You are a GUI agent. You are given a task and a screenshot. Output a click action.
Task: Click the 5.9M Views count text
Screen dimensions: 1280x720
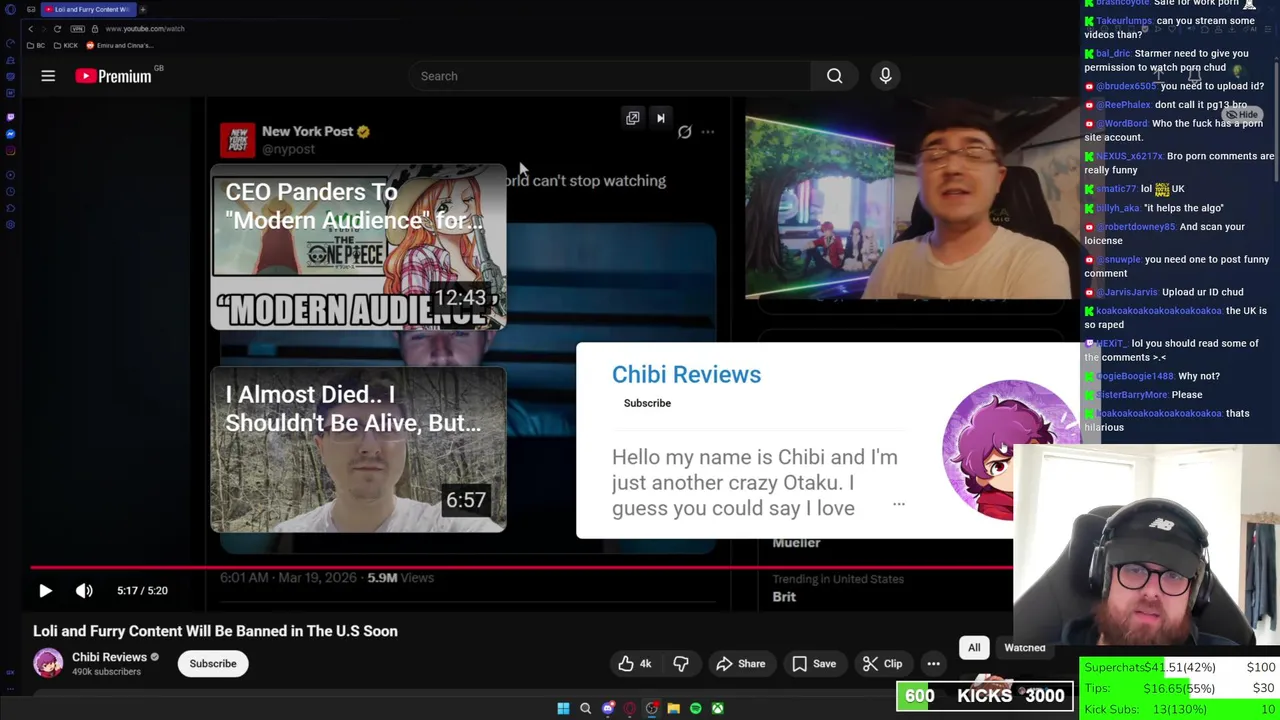(400, 578)
